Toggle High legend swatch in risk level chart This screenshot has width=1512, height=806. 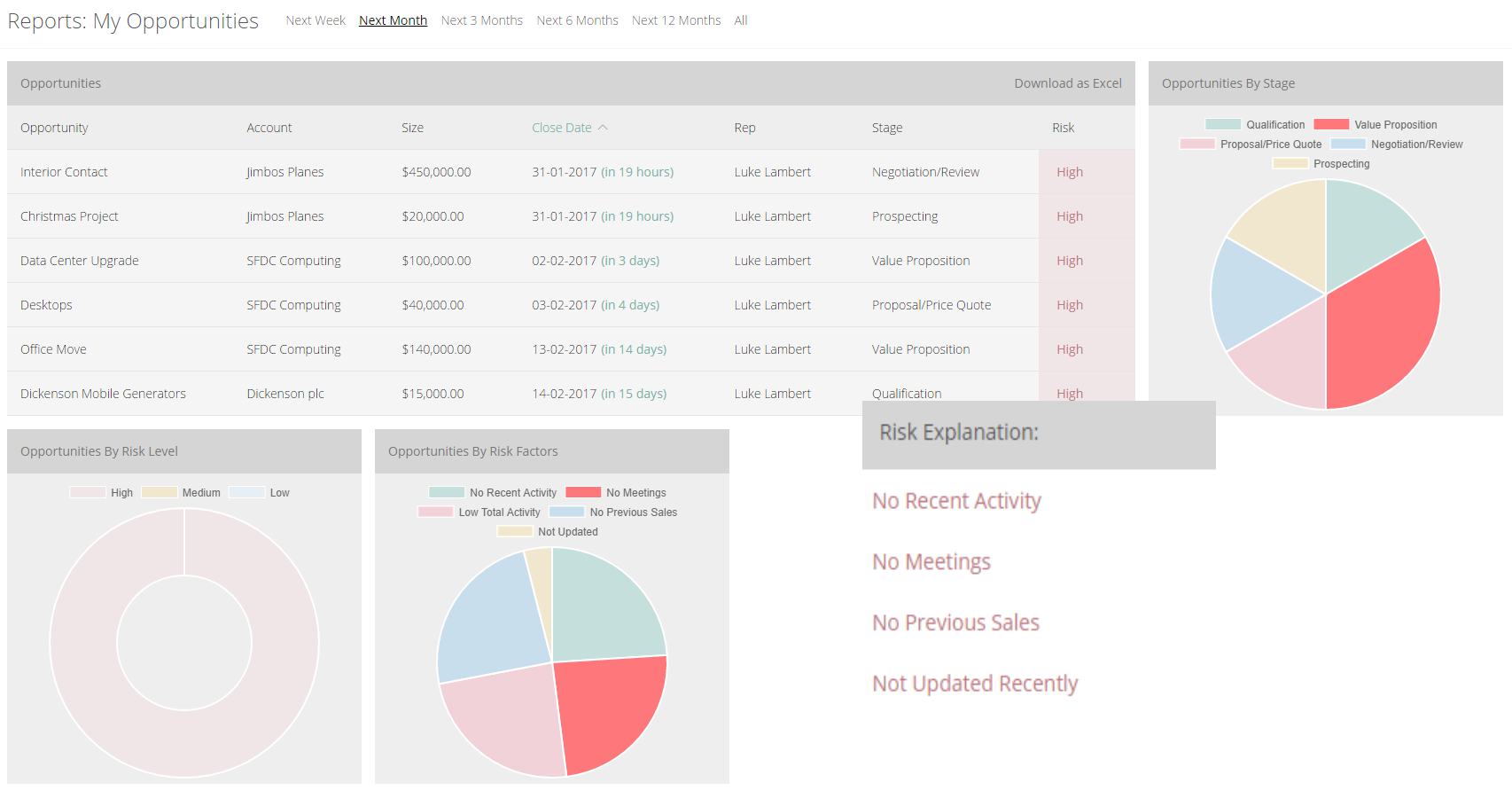pos(88,492)
